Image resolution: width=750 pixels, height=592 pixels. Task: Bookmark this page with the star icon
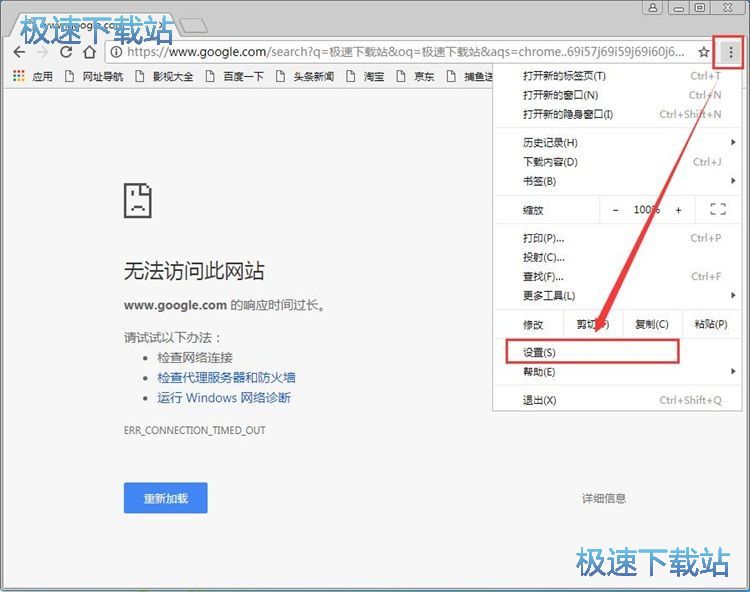tap(703, 52)
